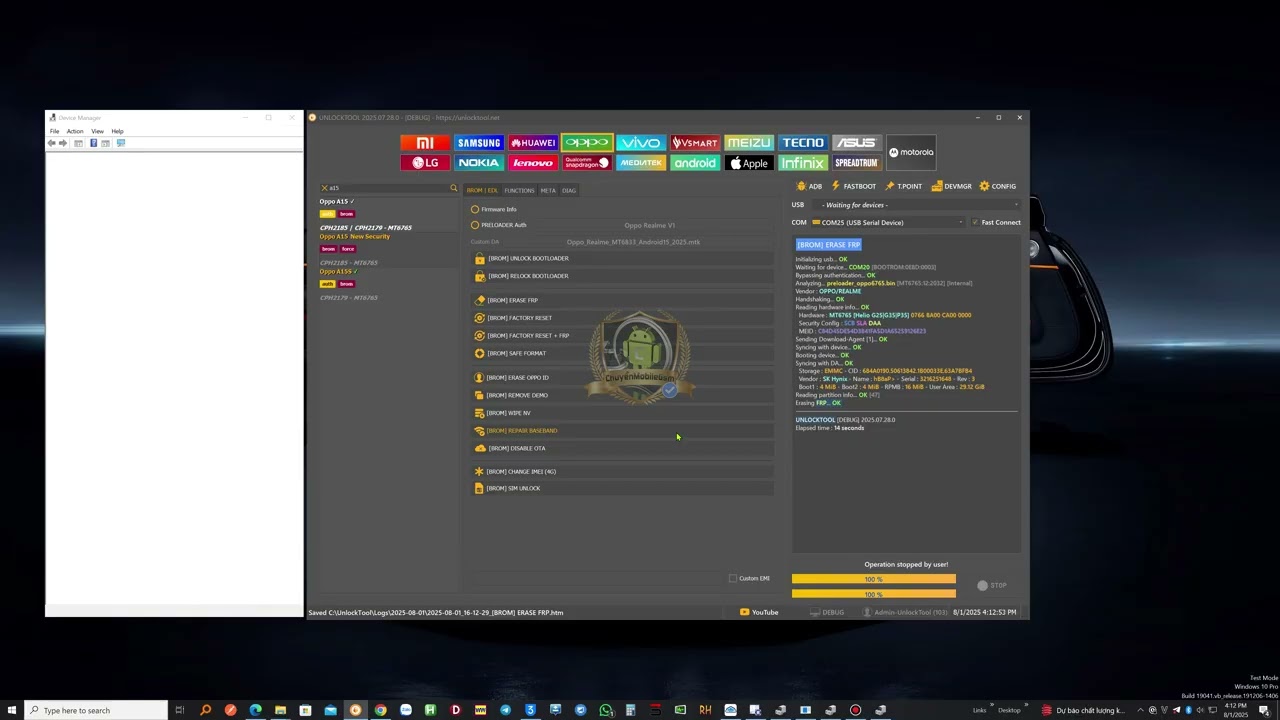This screenshot has width=1280, height=720.
Task: Select the Mi Xiaomi brand logo
Action: (x=425, y=143)
